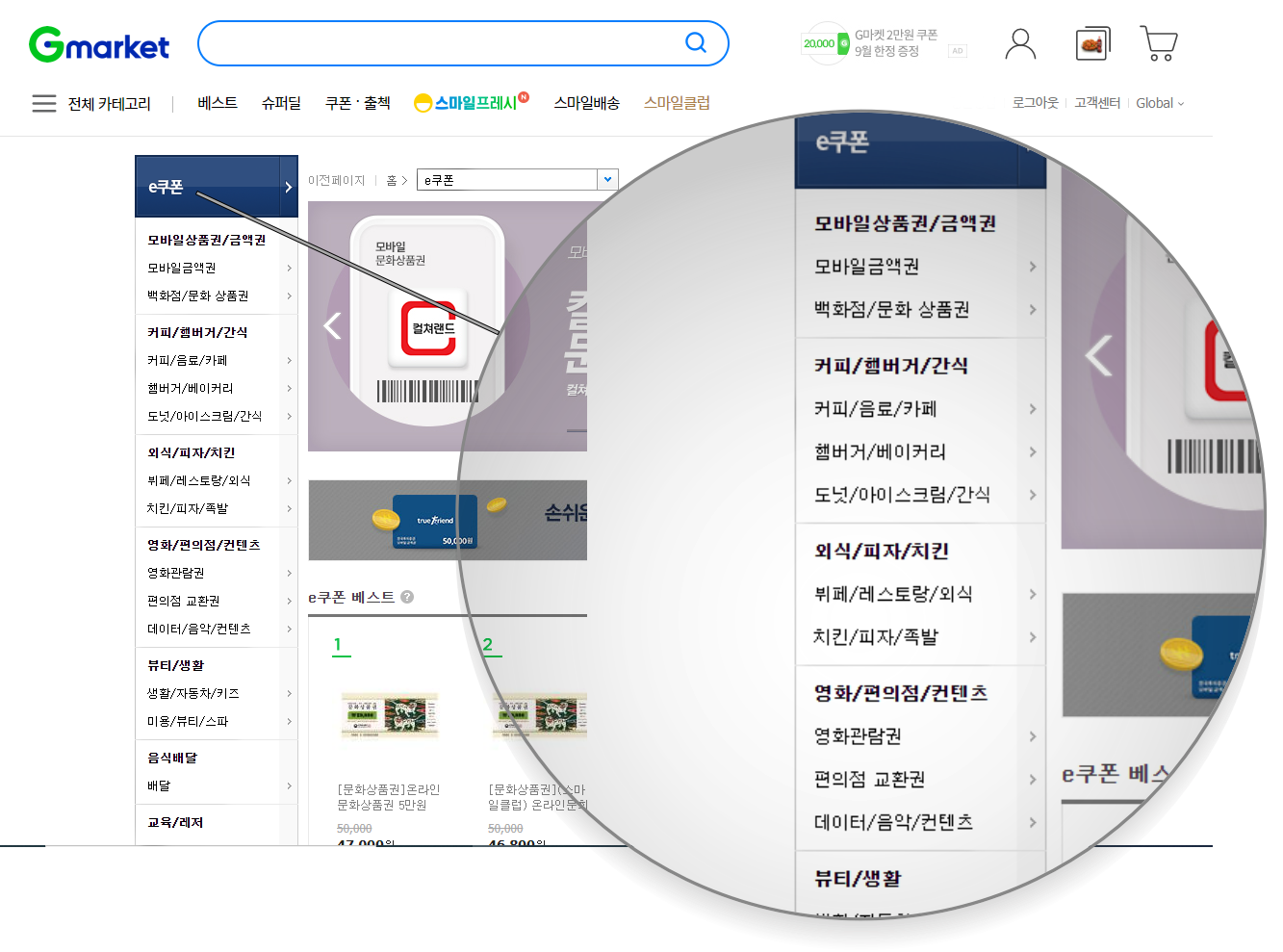
Task: Click the help icon beside e쿠폰 베스트
Action: (407, 597)
